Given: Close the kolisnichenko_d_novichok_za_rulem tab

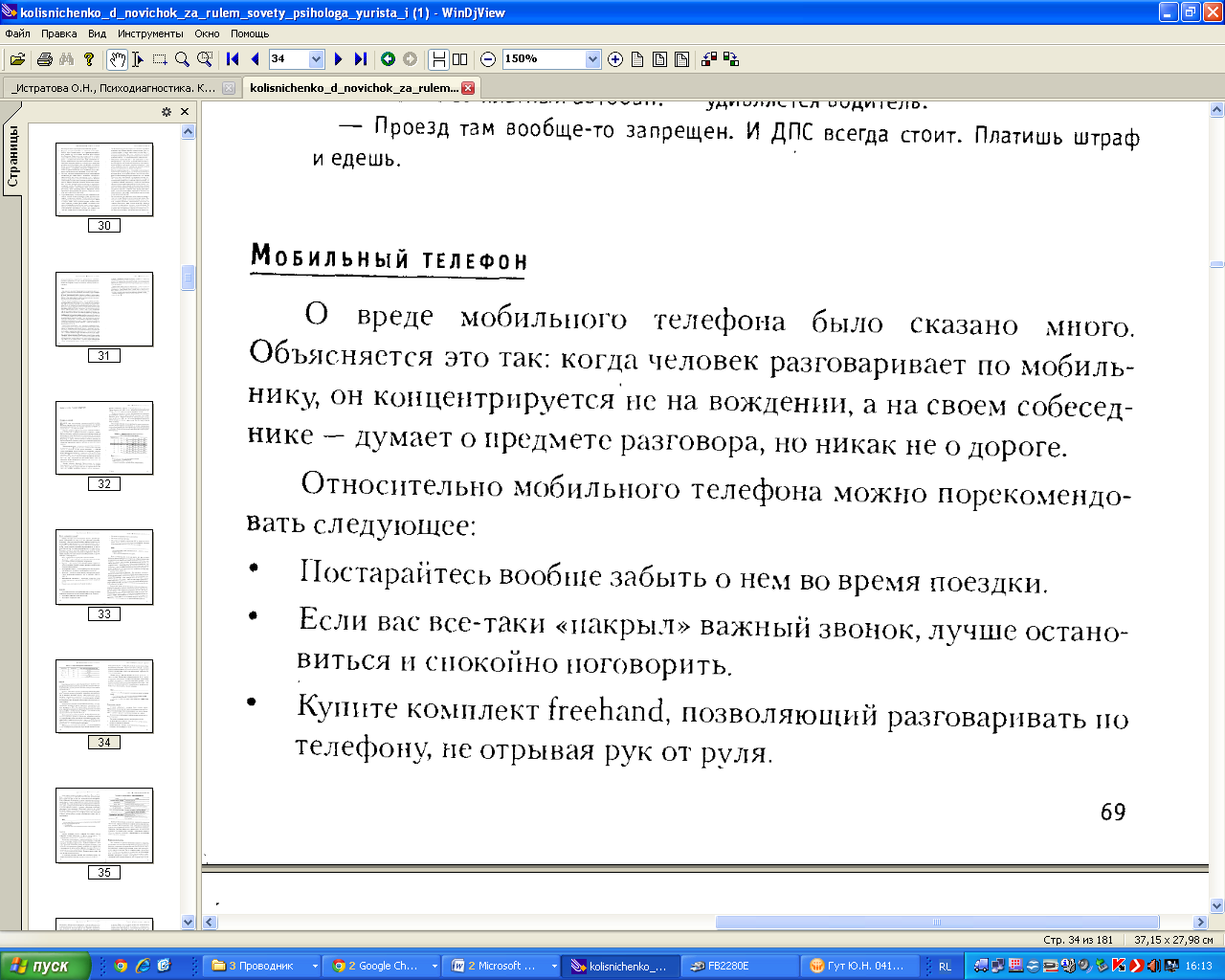Looking at the screenshot, I should point(467,88).
